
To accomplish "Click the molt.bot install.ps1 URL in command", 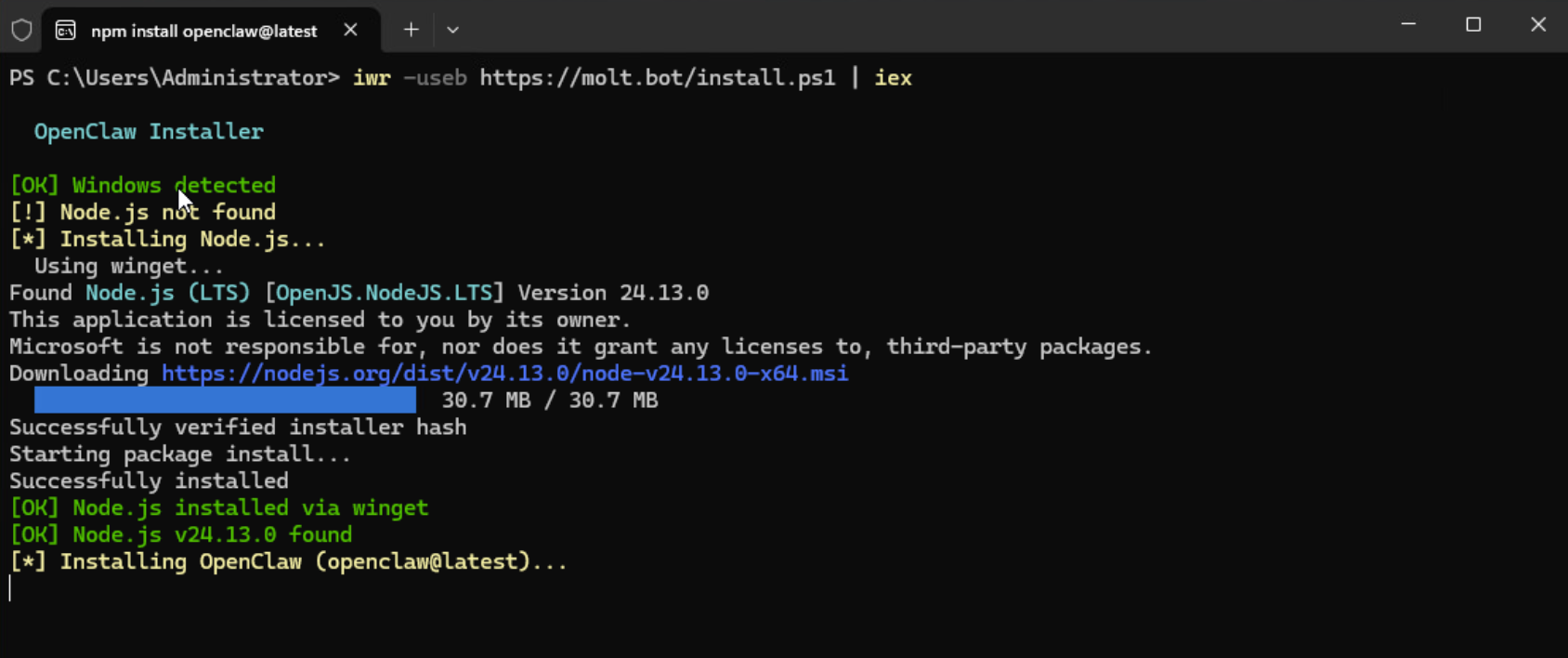I will coord(657,78).
